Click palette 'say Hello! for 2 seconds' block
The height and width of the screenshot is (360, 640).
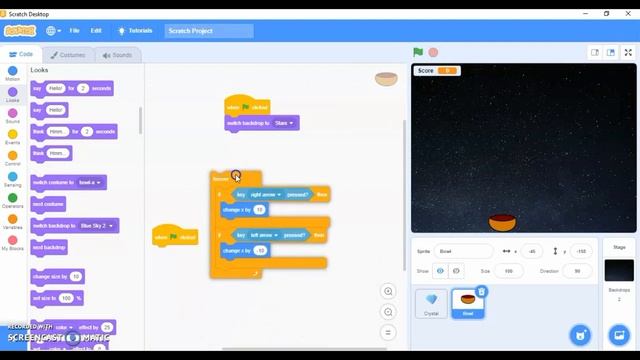72,89
